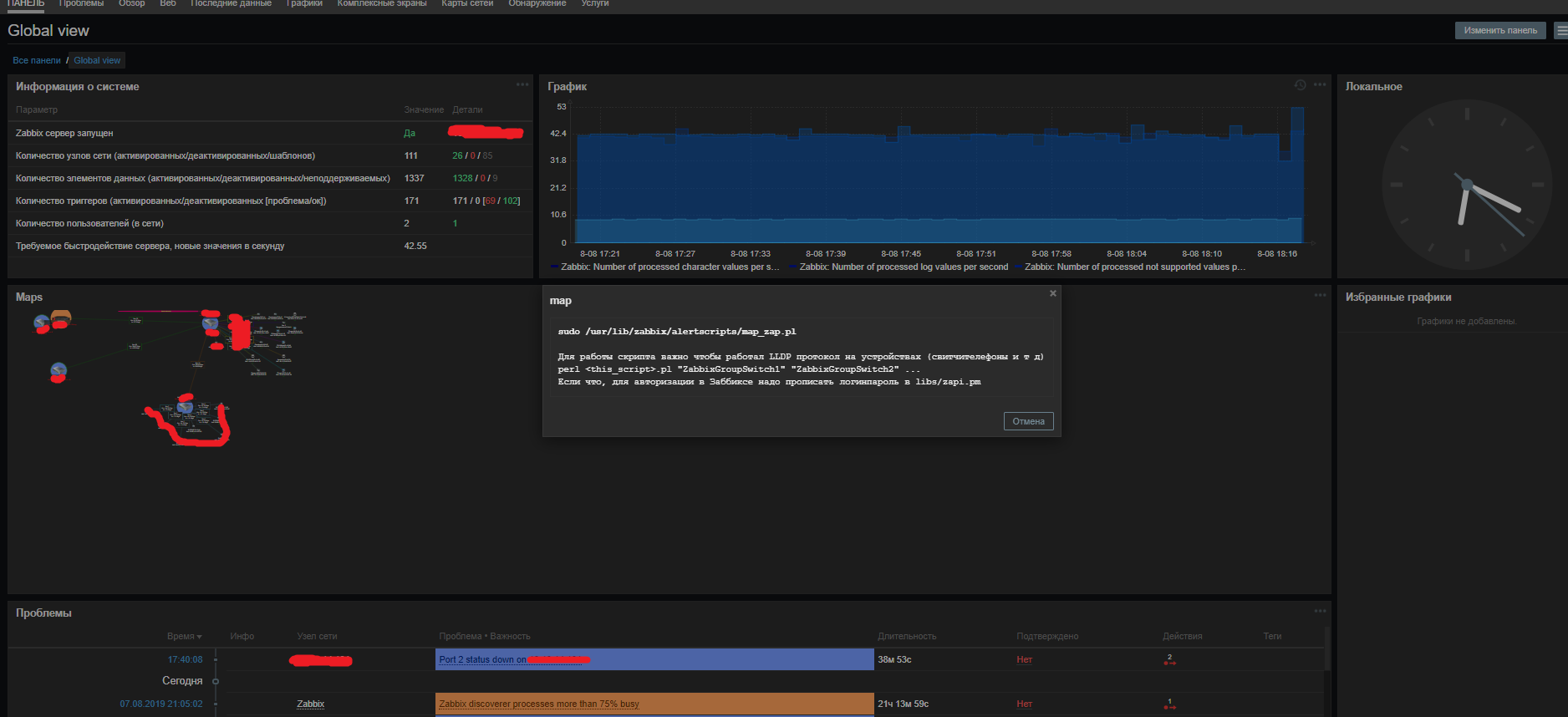Click the hamburger menu icon beside Изменить панель
1568x717 pixels.
1560,30
